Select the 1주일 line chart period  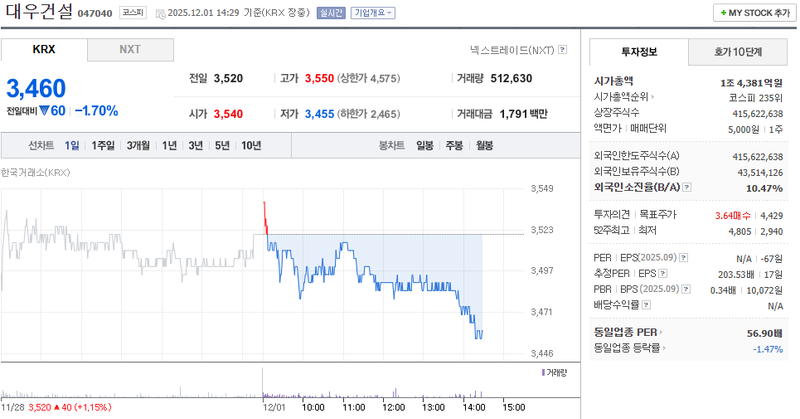click(103, 145)
